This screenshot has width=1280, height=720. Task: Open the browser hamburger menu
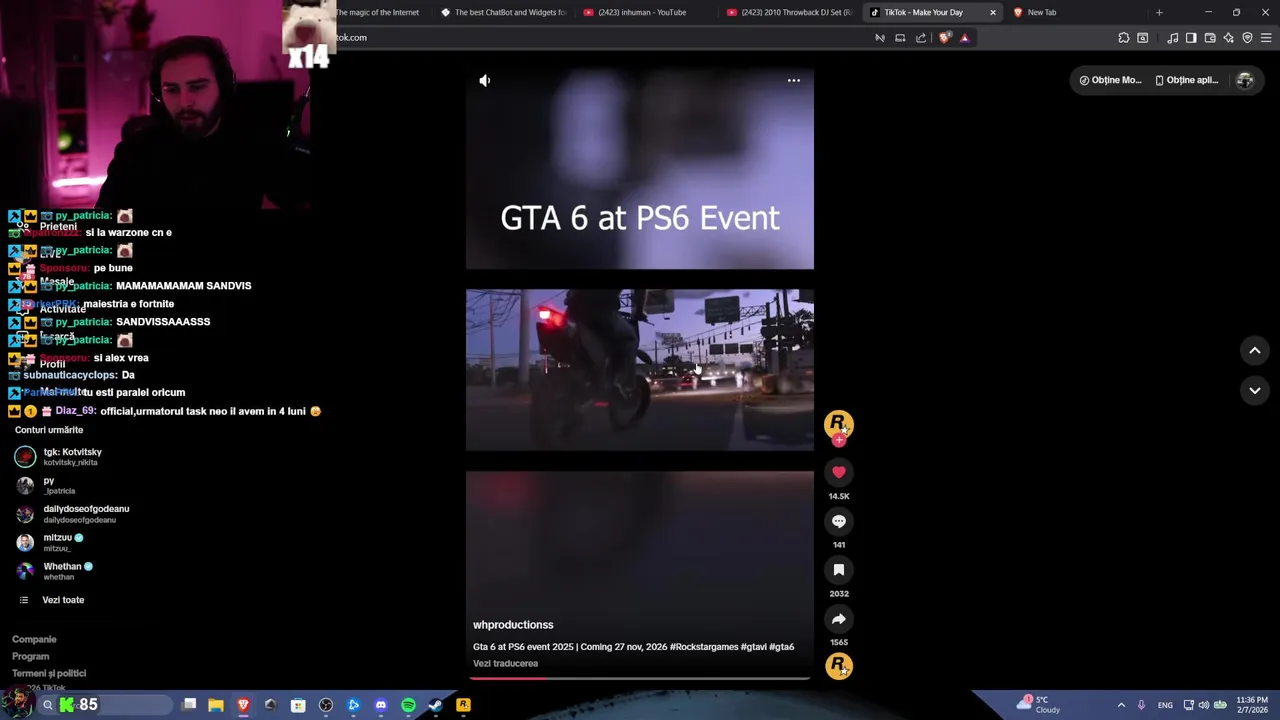(1266, 38)
